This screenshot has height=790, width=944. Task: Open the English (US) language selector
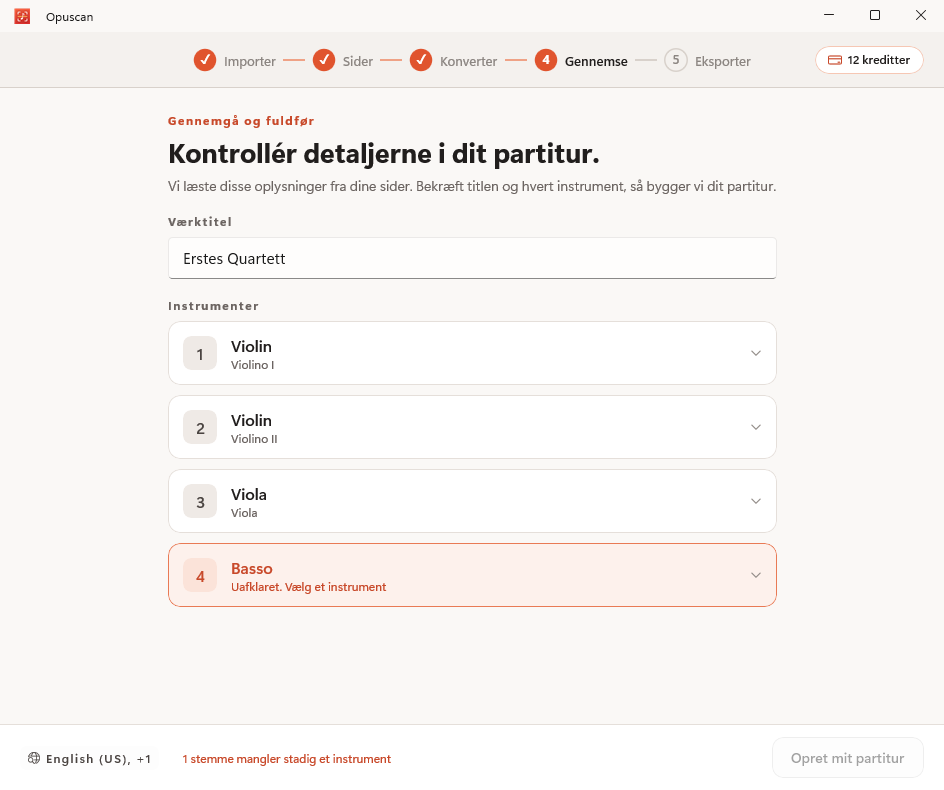(x=90, y=759)
